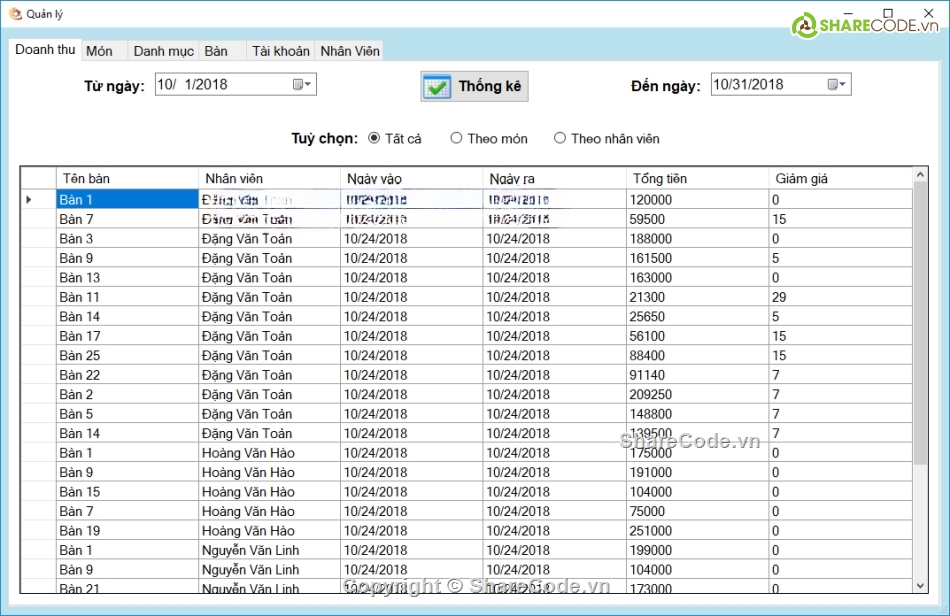Click the total amount 209250
The width and height of the screenshot is (950, 616).
697,394
